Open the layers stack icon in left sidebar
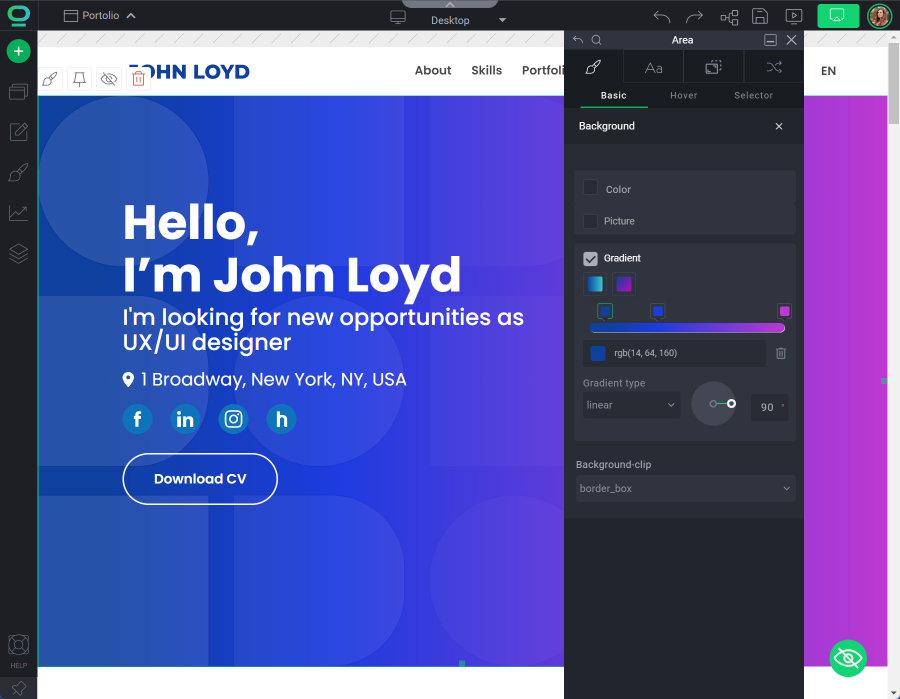This screenshot has width=900, height=699. click(x=18, y=254)
